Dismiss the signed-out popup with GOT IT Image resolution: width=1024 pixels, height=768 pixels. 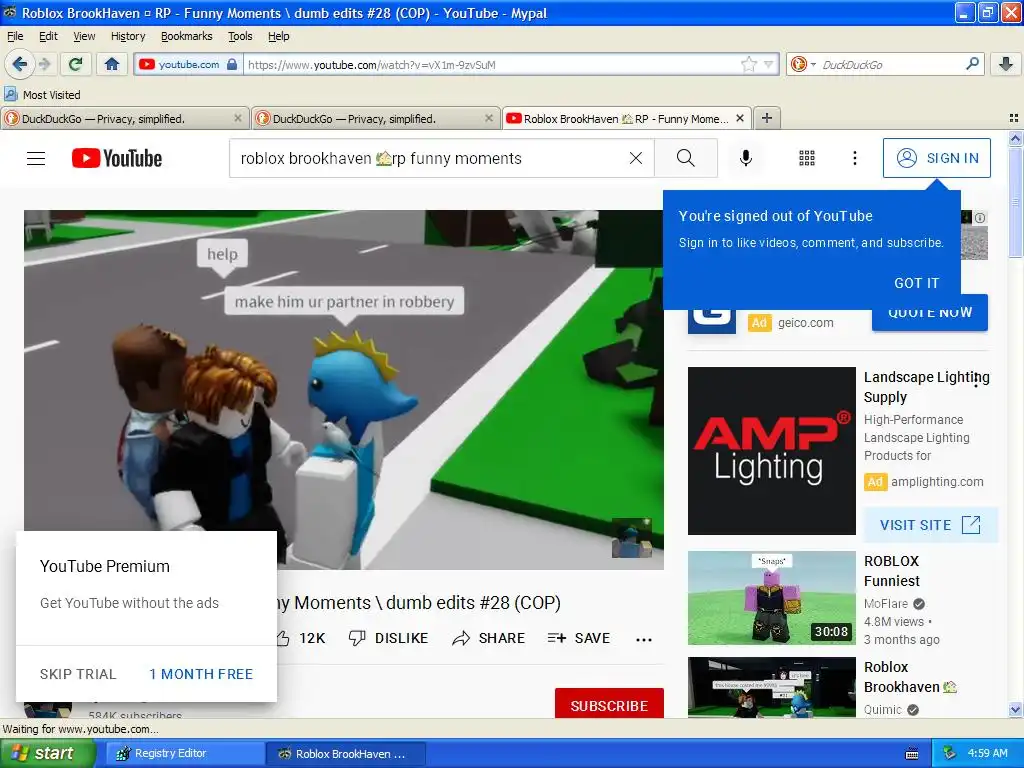(916, 283)
